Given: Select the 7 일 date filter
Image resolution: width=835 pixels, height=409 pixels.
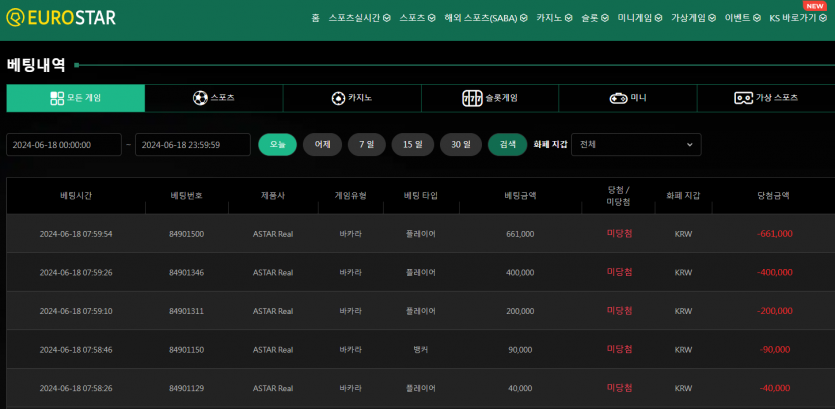Looking at the screenshot, I should click(x=366, y=144).
